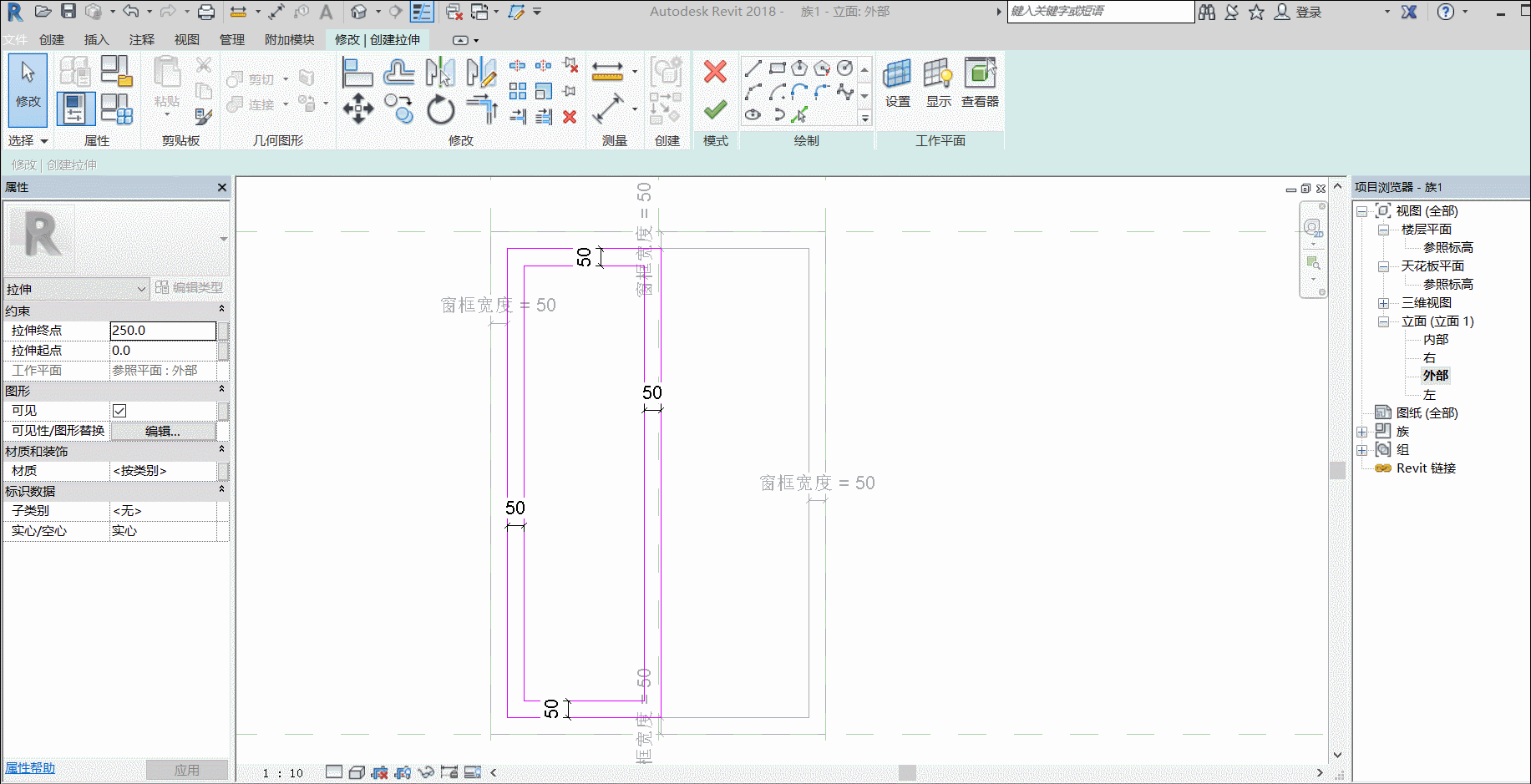Click the red X Cancel Edit Mode

(x=715, y=72)
